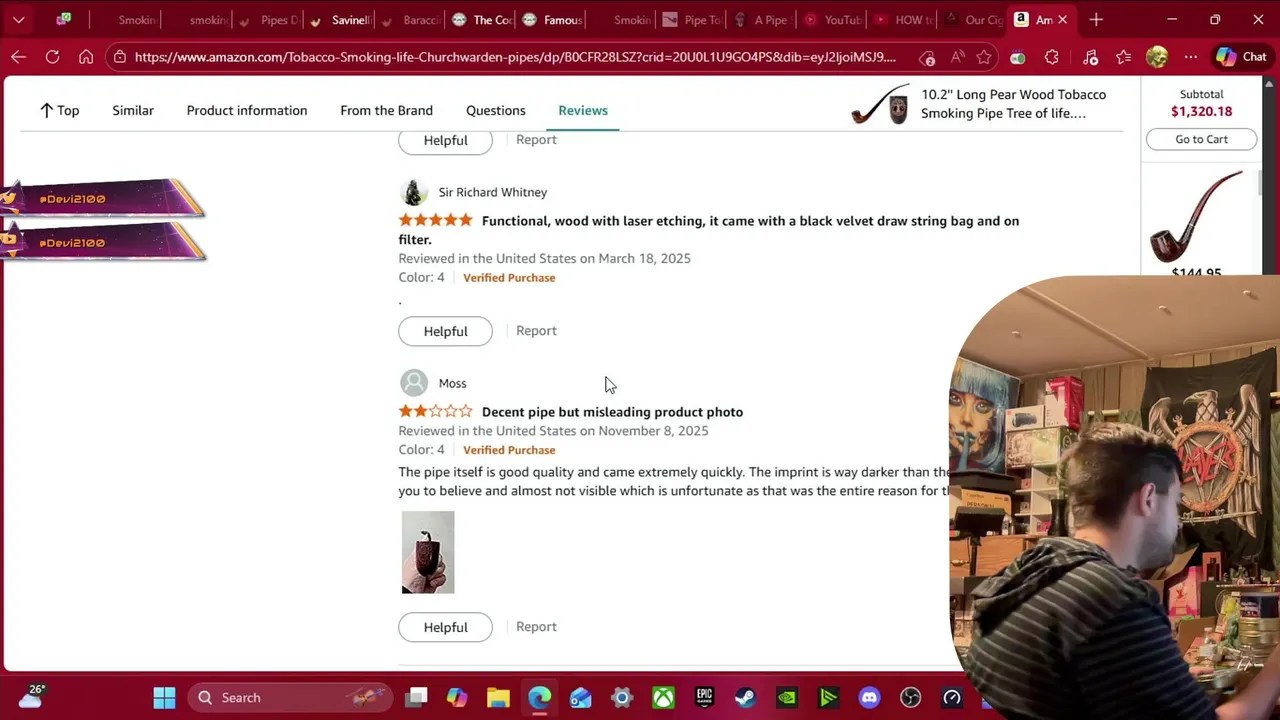
Task: Open Windows Settings gear on taskbar
Action: [x=622, y=697]
